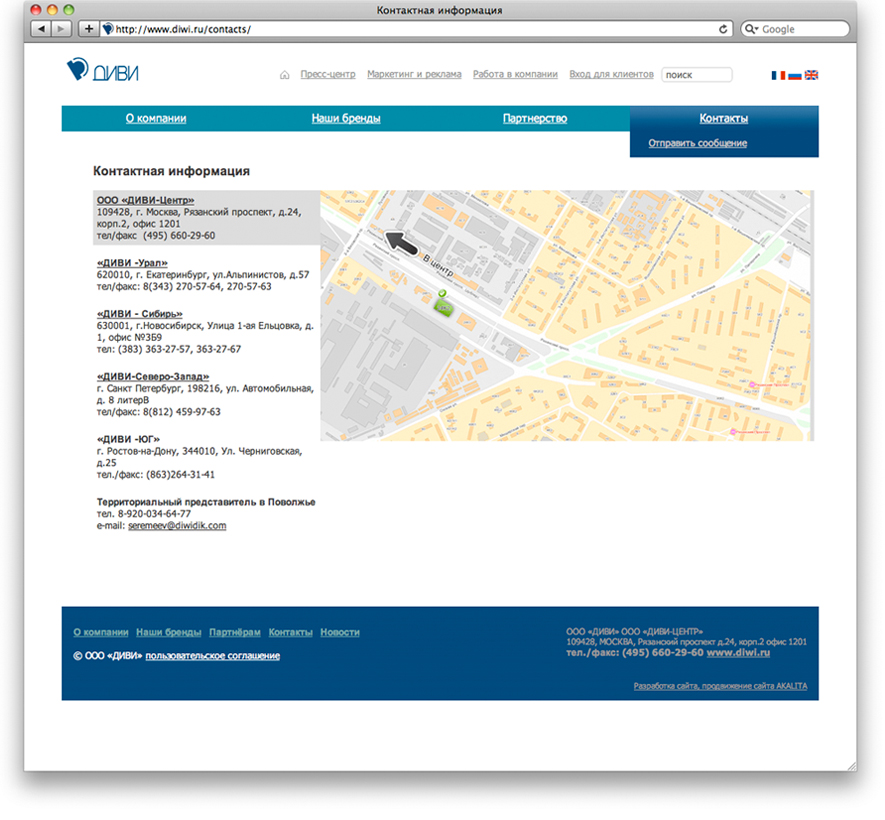
Task: Select the Наши бренды main tab
Action: 346,118
